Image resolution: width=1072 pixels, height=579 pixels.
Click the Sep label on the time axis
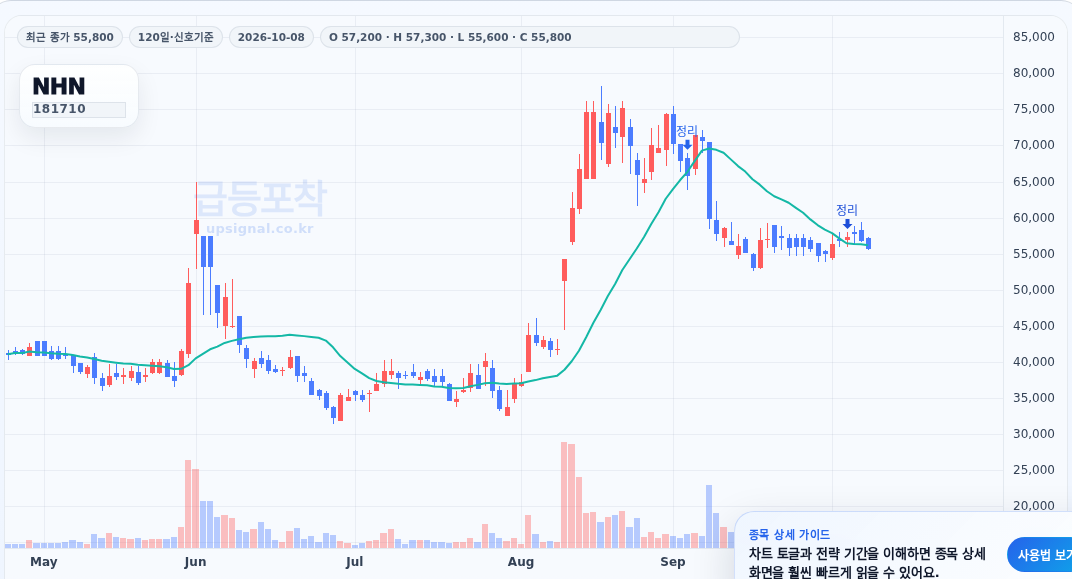[x=673, y=562]
